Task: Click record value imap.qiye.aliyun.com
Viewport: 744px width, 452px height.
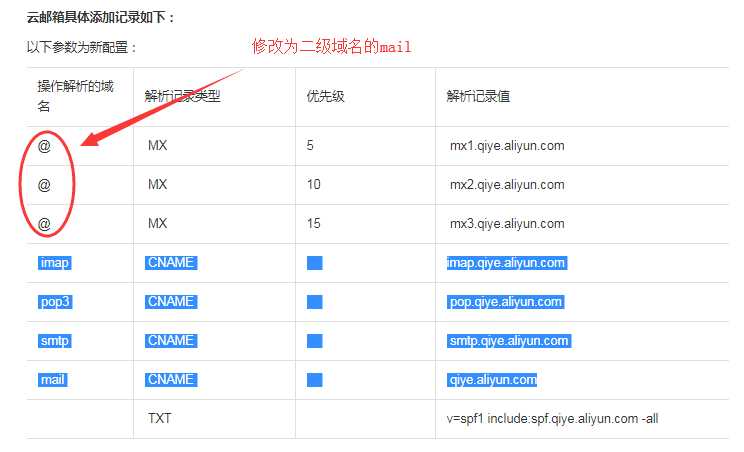Action: click(507, 263)
